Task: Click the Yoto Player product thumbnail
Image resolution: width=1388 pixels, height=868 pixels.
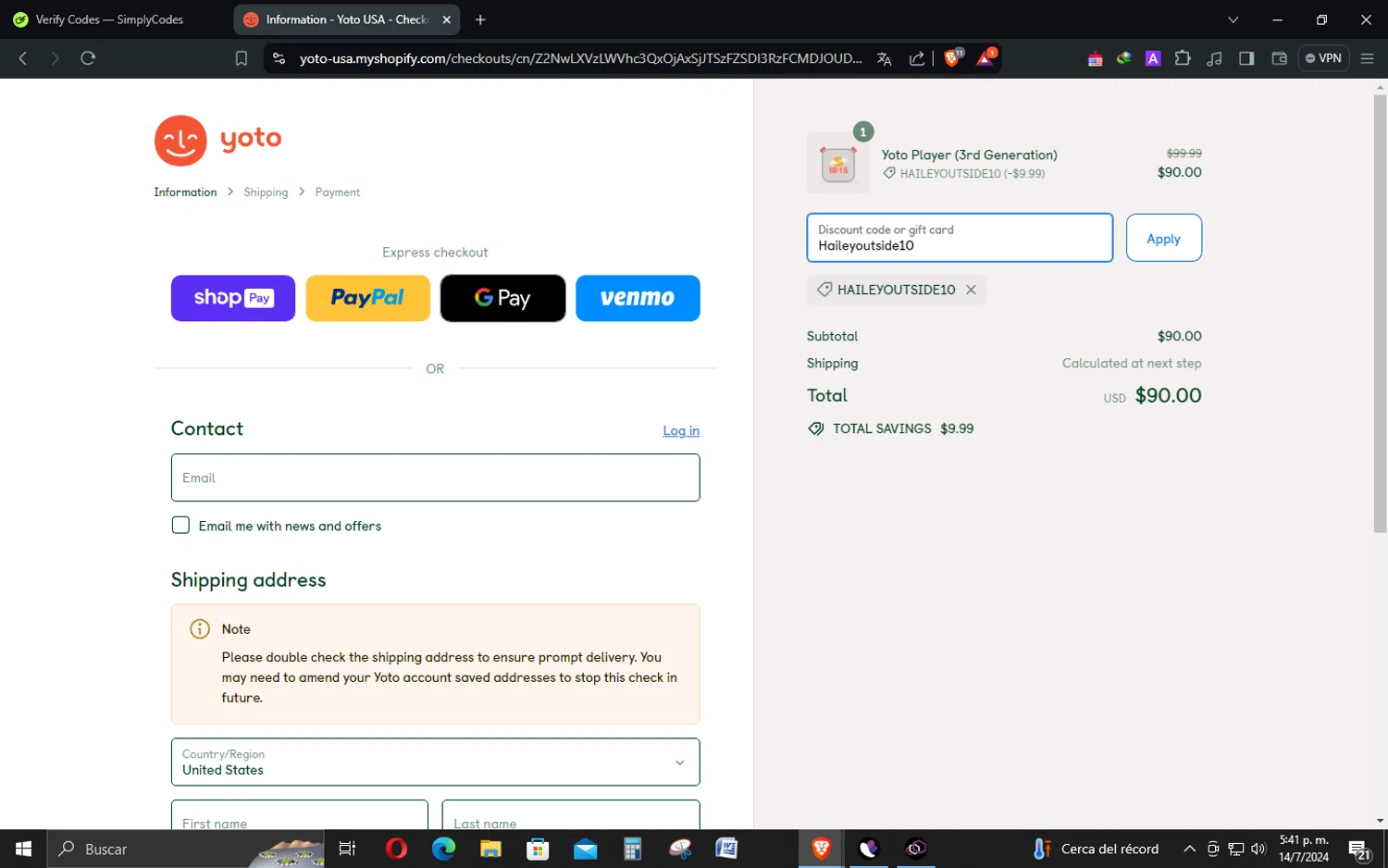Action: click(837, 163)
